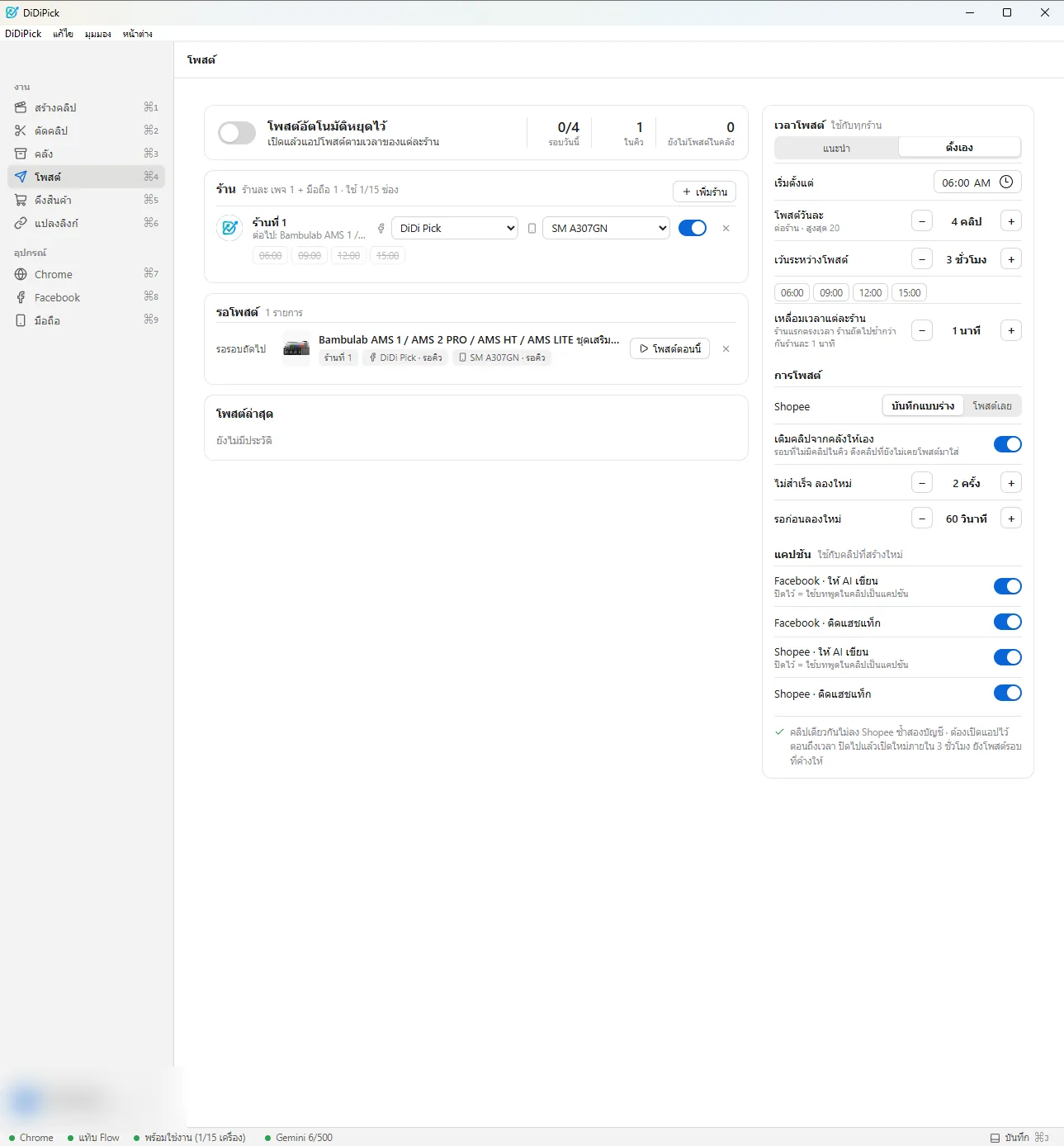Switch to the แนะนำ schedule tab
1064x1146 pixels.
click(836, 148)
